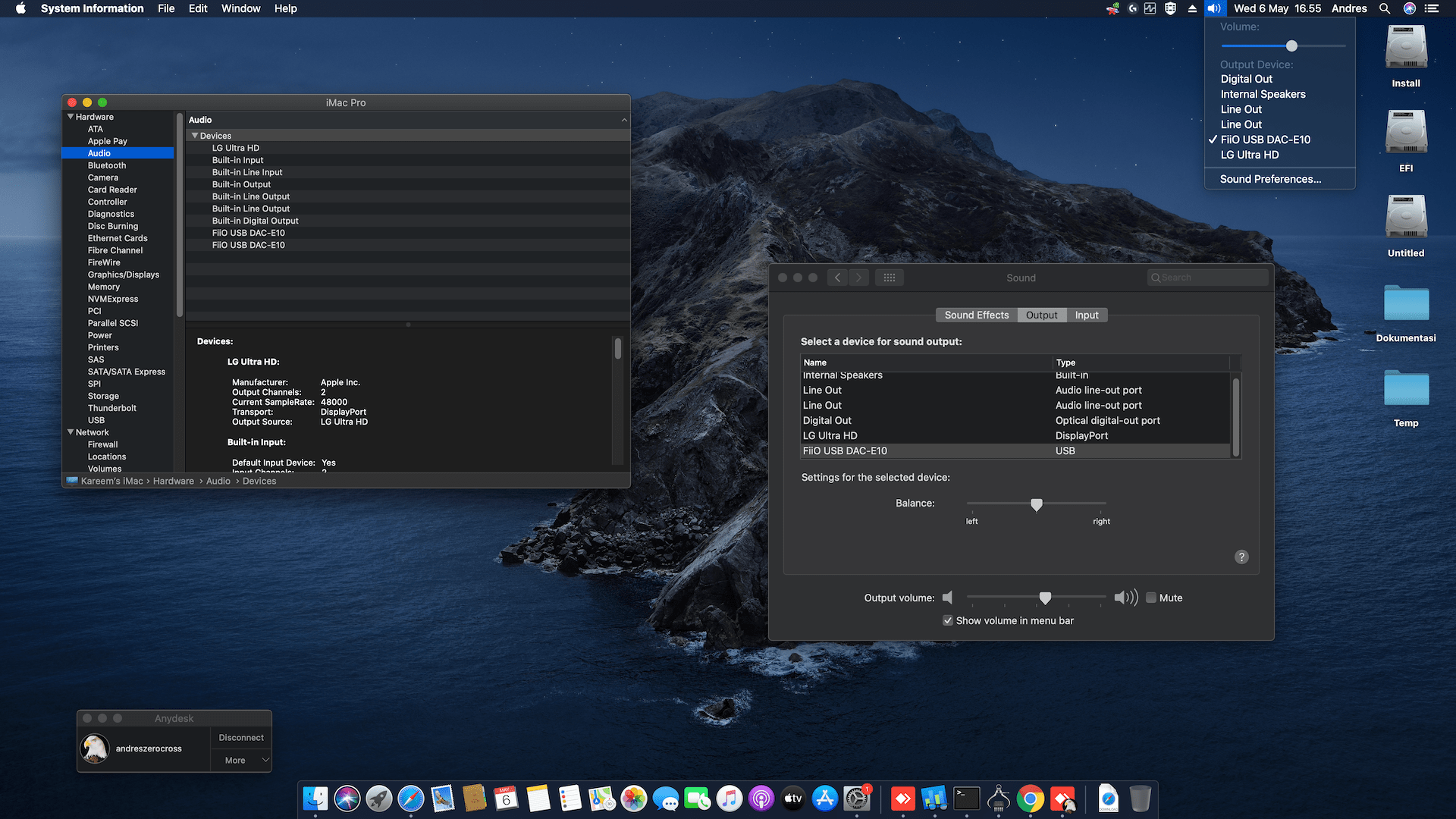Open the Window menu
Image resolution: width=1456 pixels, height=819 pixels.
[240, 8]
